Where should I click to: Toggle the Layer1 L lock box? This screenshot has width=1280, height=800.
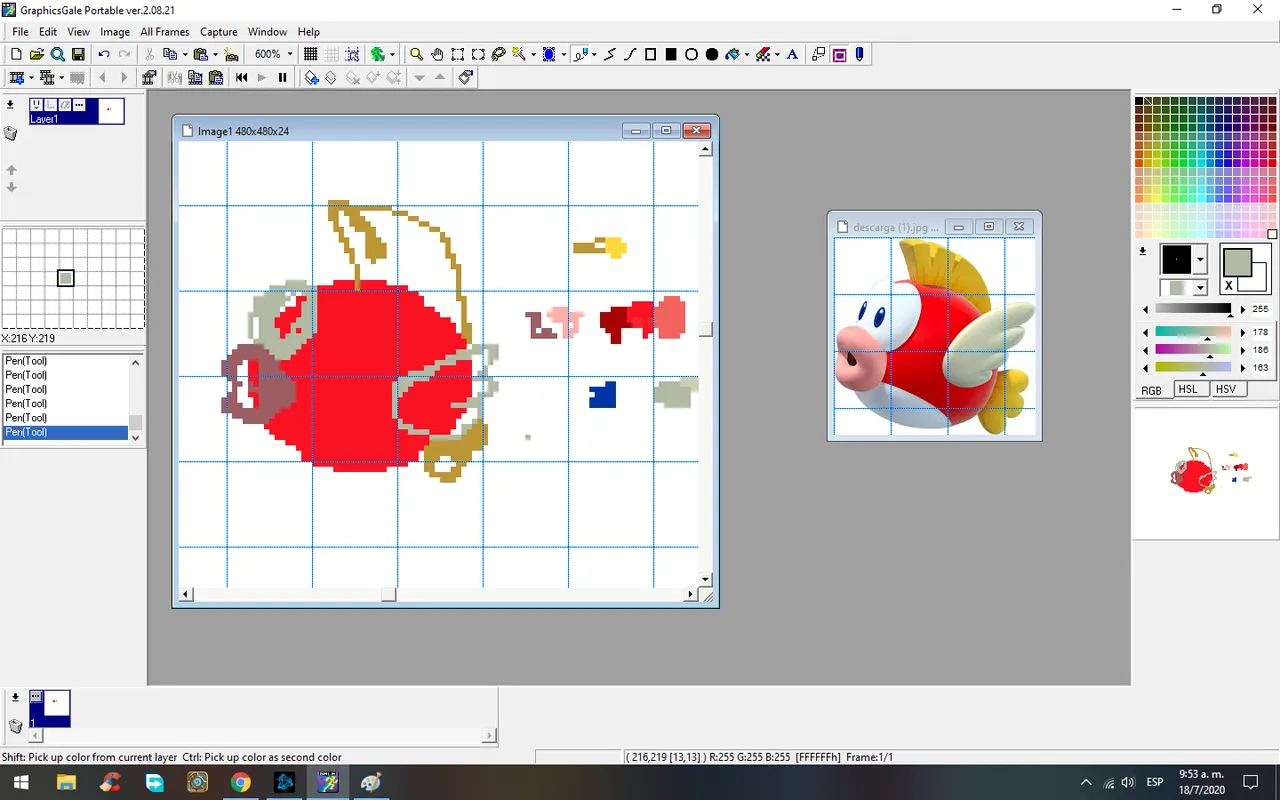[x=50, y=105]
